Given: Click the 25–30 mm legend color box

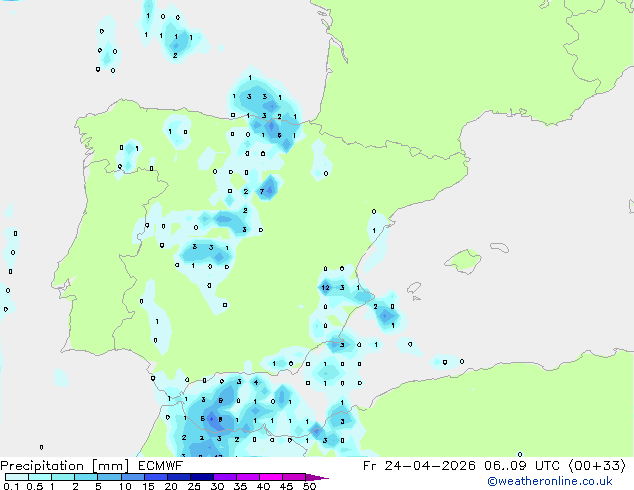Looking at the screenshot, I should click(201, 477).
